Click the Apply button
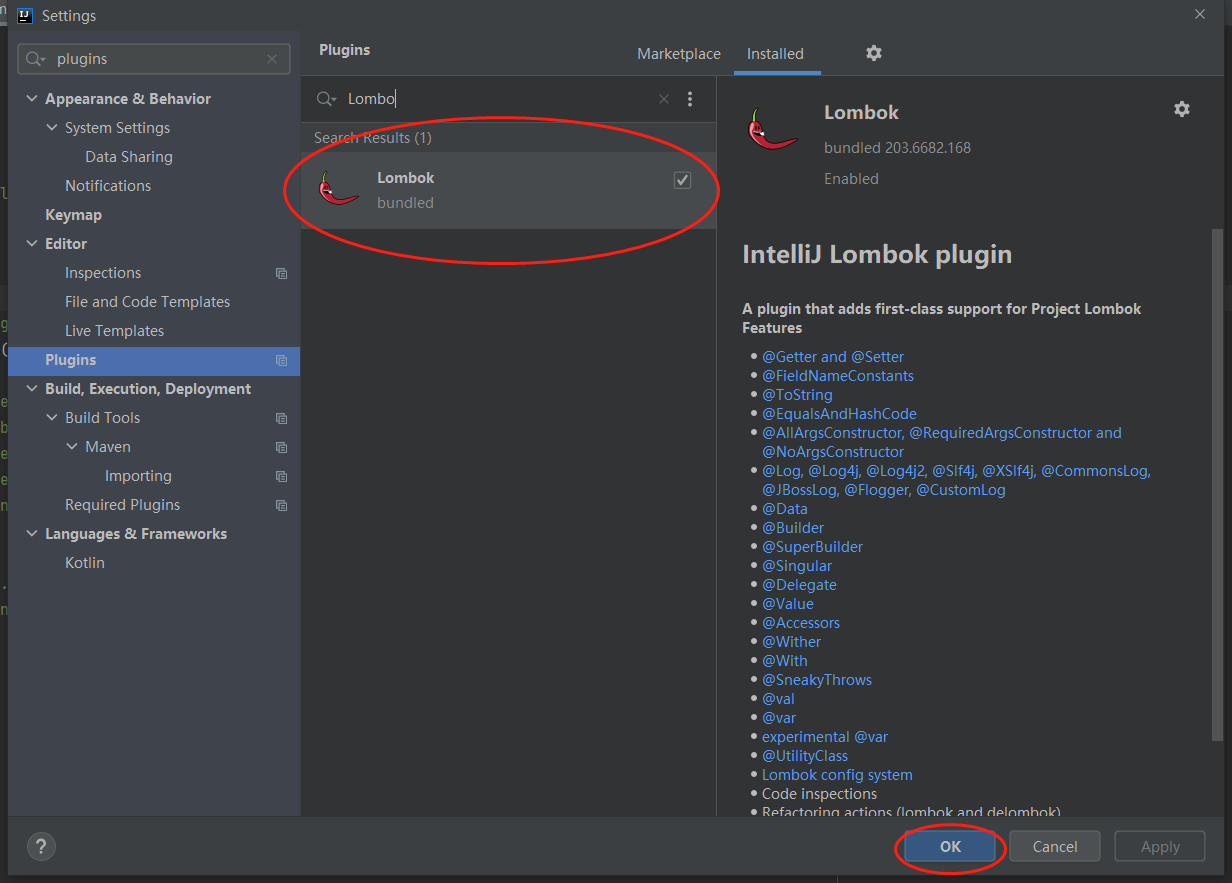This screenshot has height=883, width=1232. [1159, 846]
